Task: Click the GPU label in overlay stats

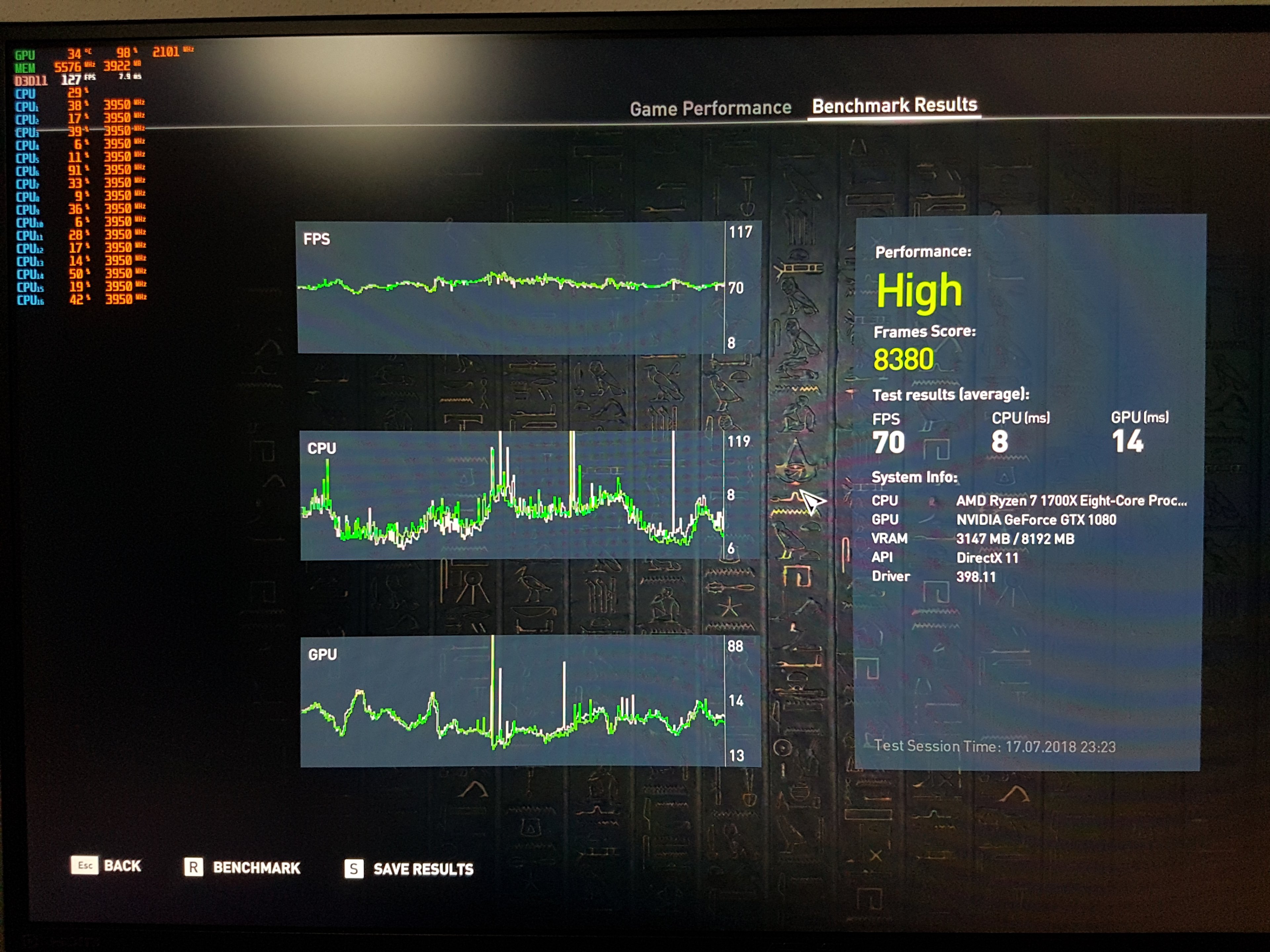Action: 25,55
